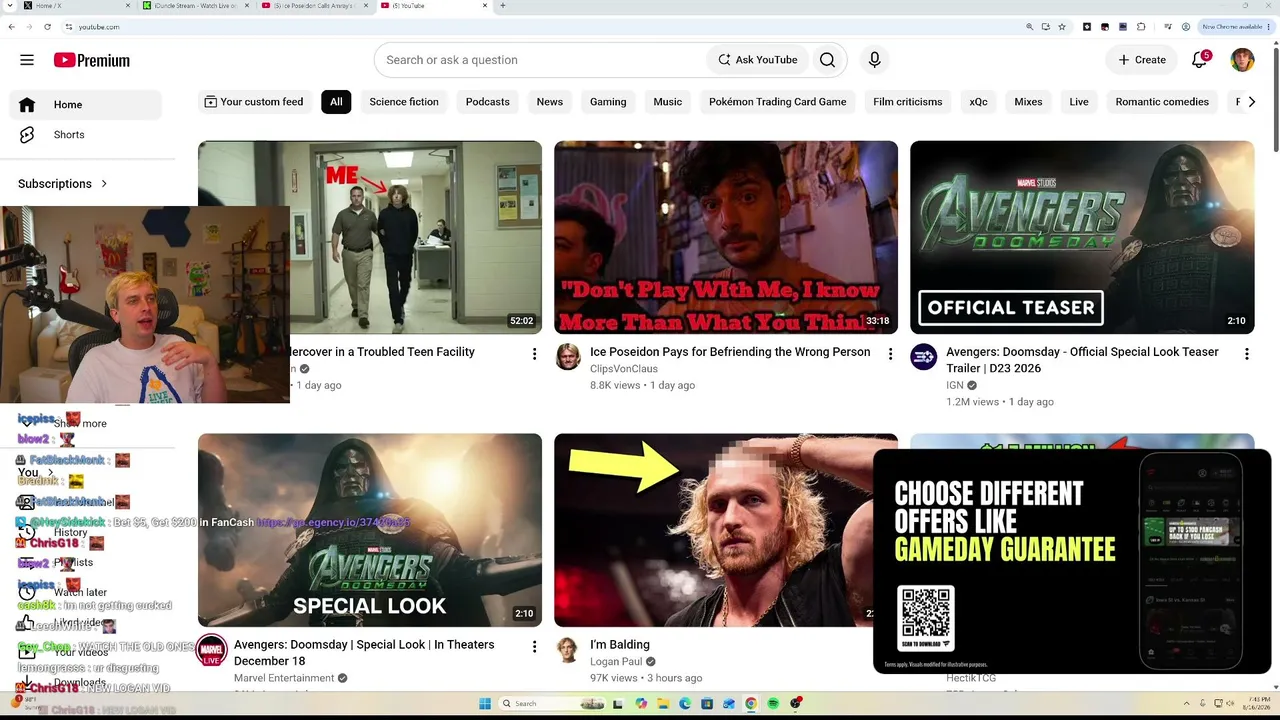Click the Create button
The width and height of the screenshot is (1280, 720).
(x=1142, y=60)
